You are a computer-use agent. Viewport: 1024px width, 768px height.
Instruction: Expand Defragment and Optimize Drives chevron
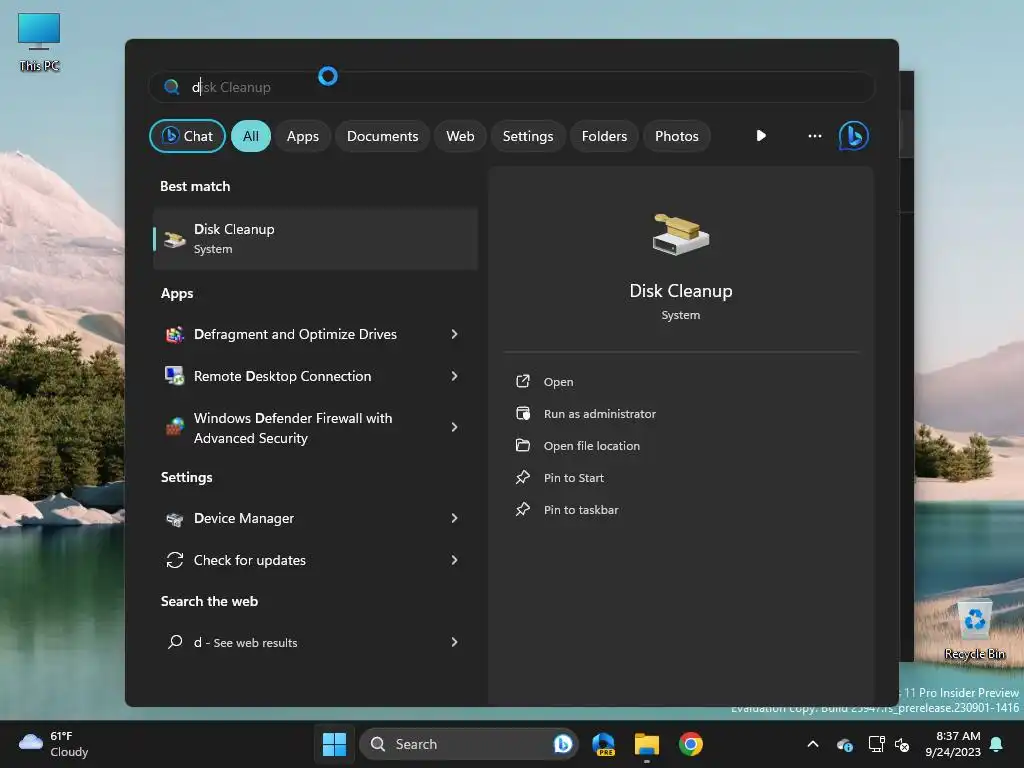pos(455,334)
